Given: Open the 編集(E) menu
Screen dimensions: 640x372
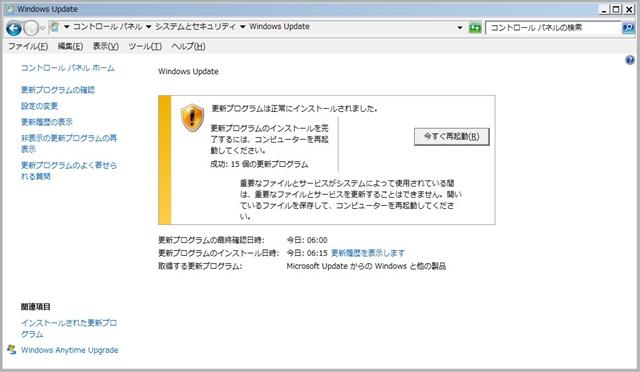Looking at the screenshot, I should pos(70,47).
